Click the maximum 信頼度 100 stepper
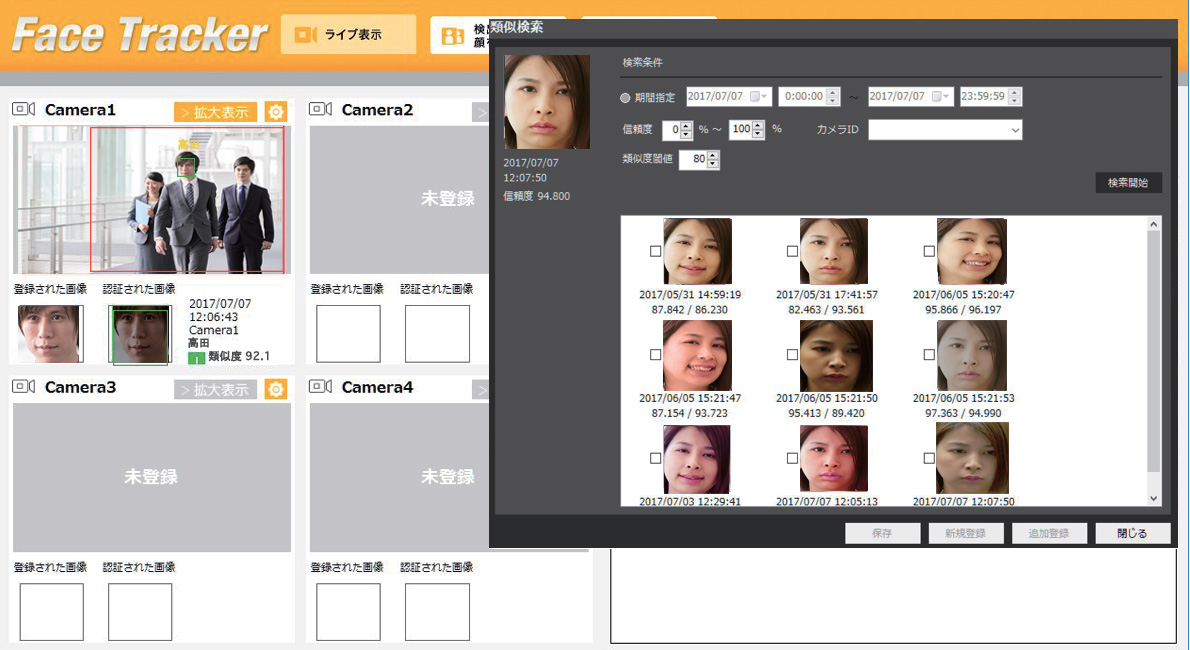This screenshot has width=1190, height=650. click(x=757, y=130)
